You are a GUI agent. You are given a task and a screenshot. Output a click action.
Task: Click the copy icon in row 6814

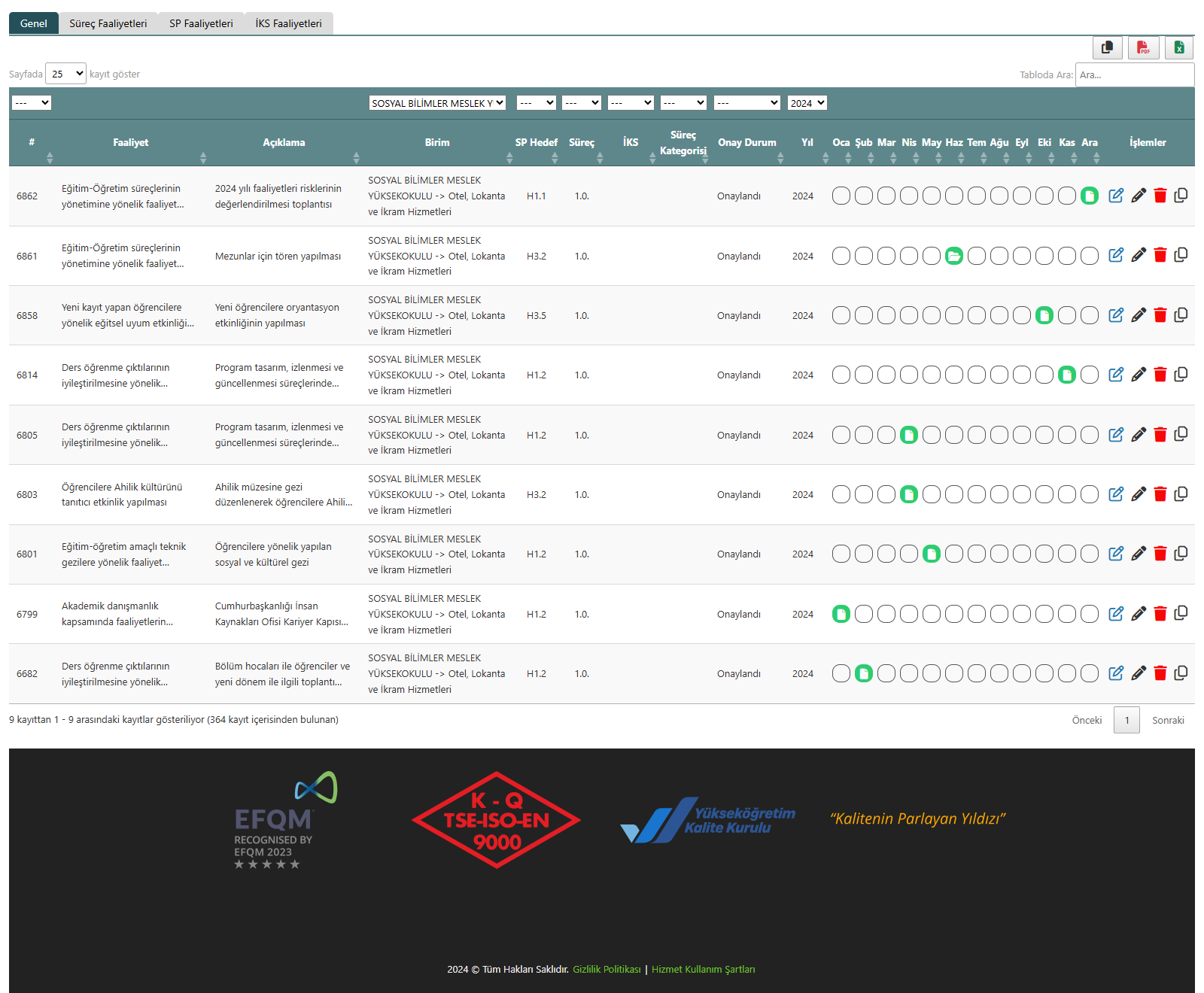point(1181,375)
